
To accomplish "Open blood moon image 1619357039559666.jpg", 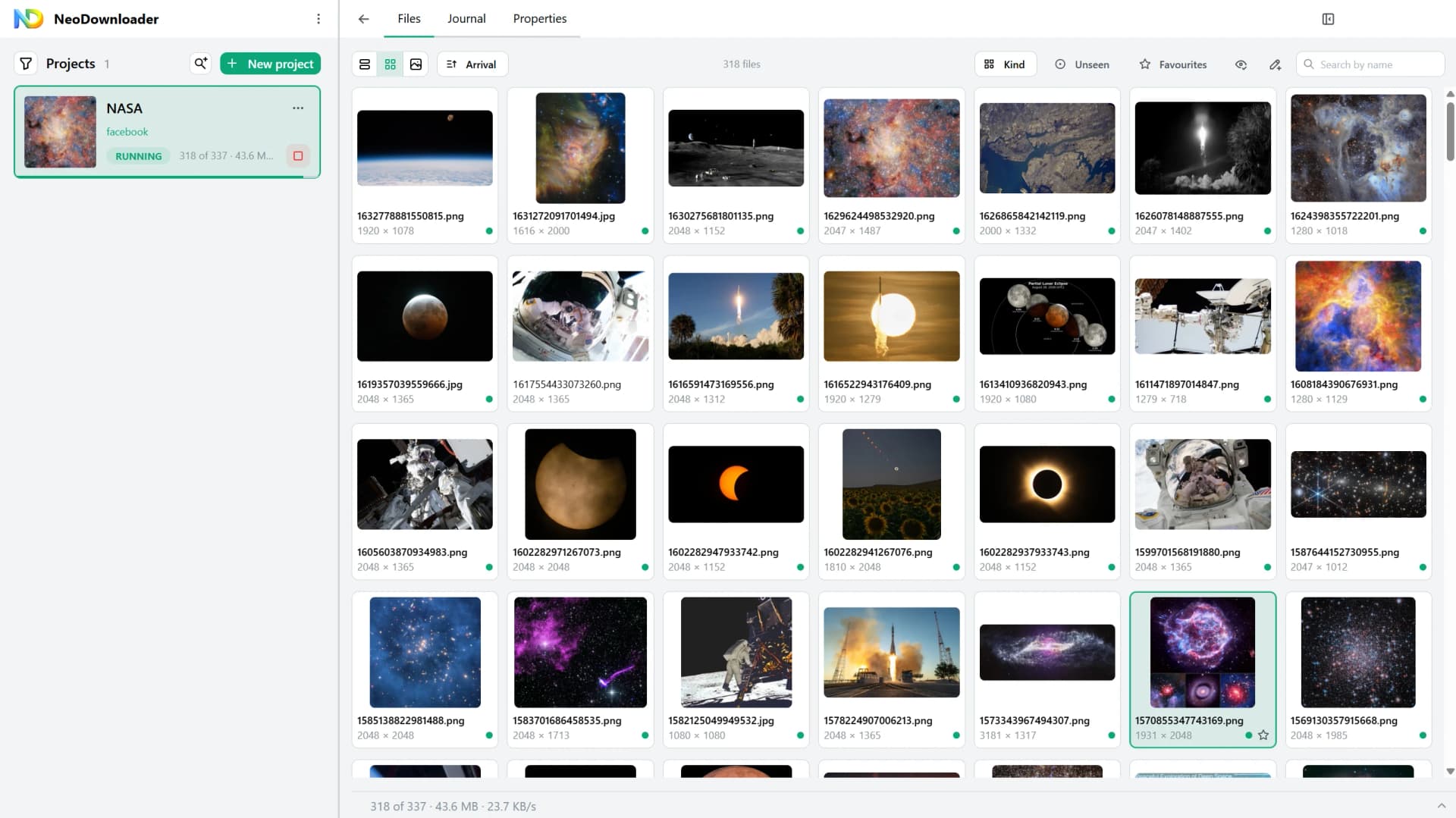I will tap(425, 316).
